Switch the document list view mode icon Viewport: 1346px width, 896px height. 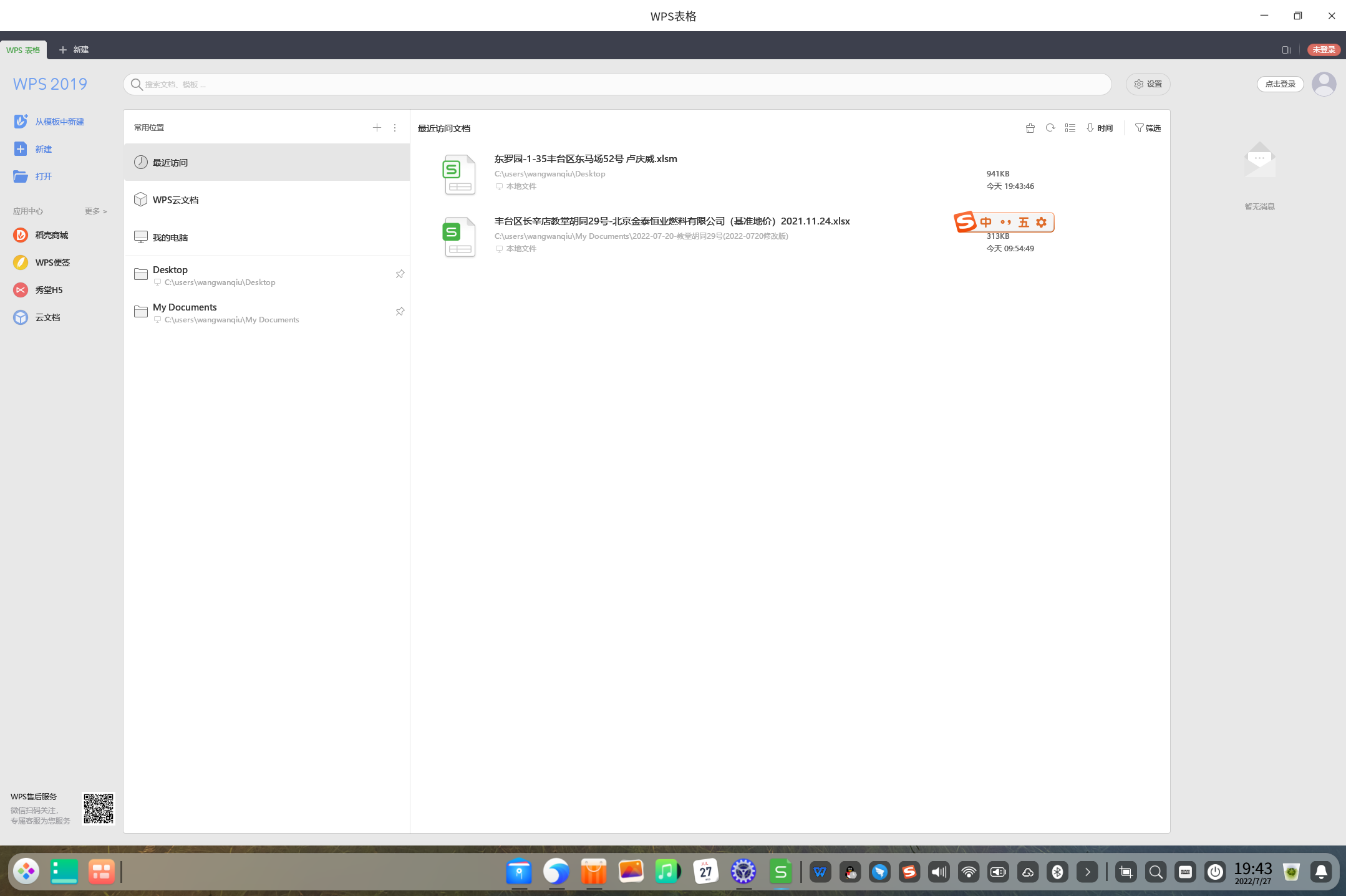click(1070, 128)
